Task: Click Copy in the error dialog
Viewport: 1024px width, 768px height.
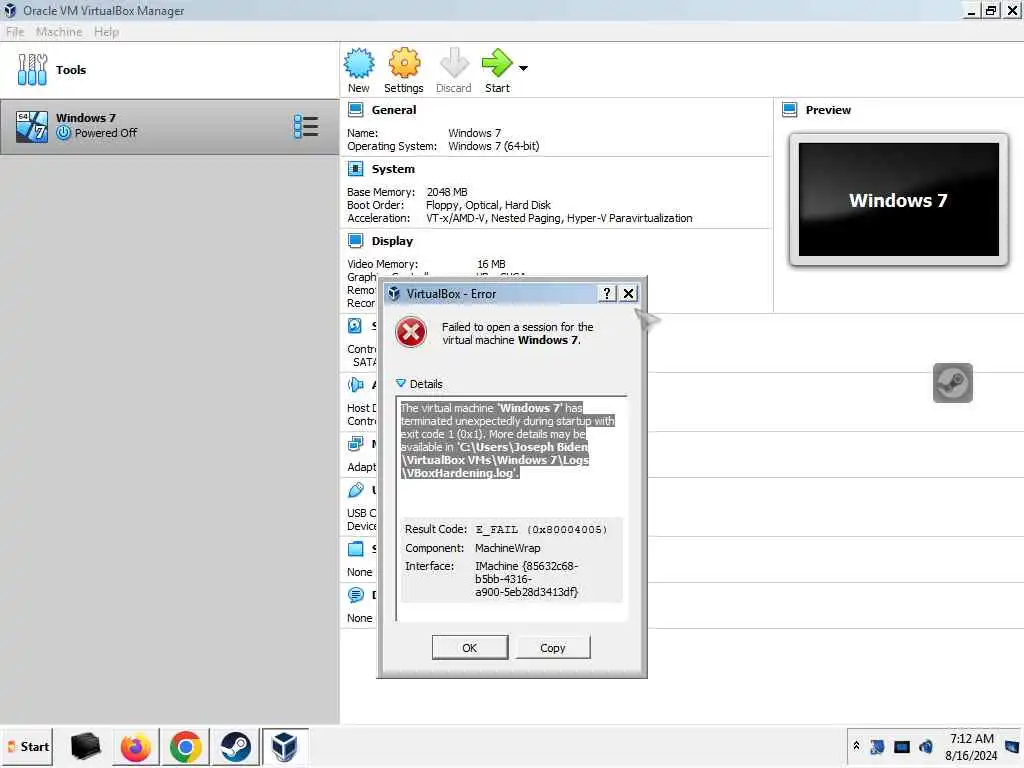Action: coord(553,648)
